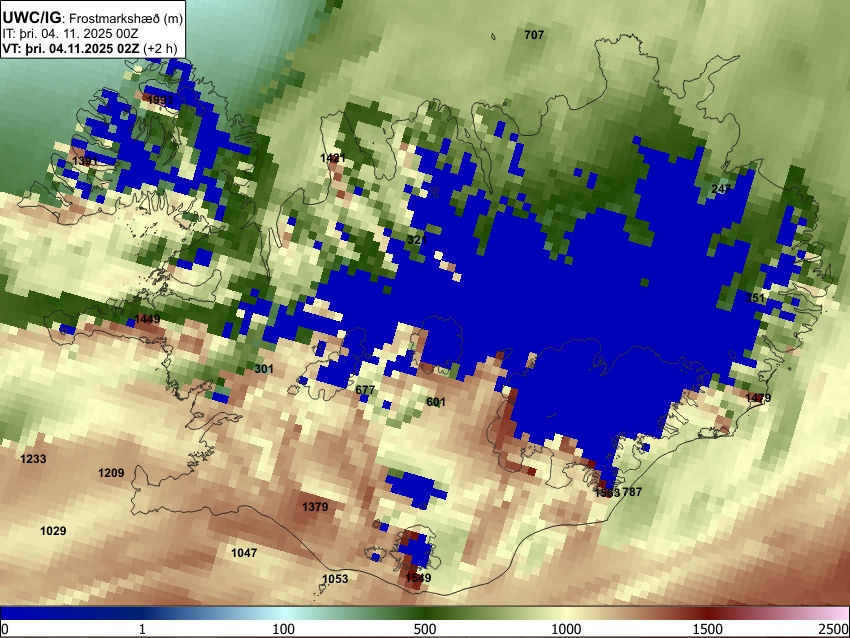The image size is (850, 638).
Task: Click the 1391 value on the map
Action: (85, 161)
